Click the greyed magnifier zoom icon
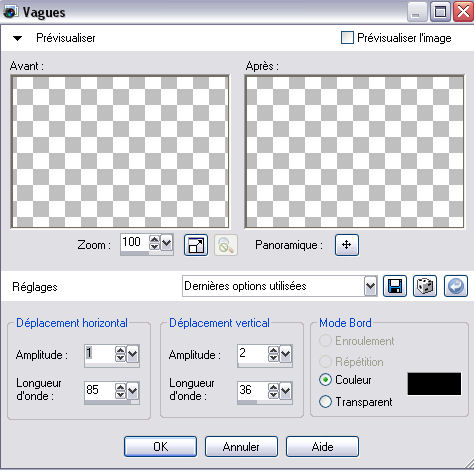 point(226,245)
